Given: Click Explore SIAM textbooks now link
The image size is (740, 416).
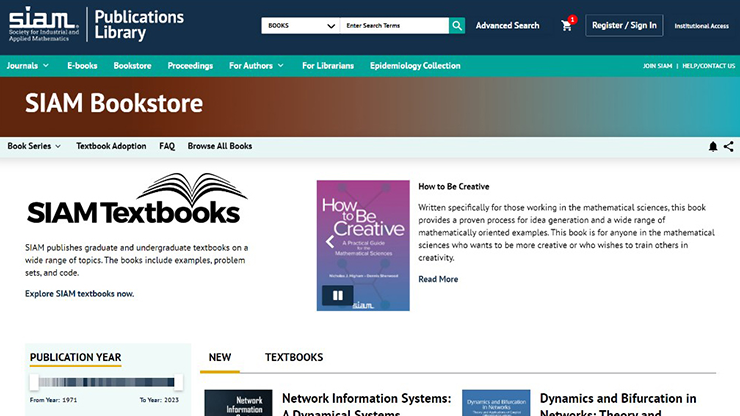Looking at the screenshot, I should coord(79,294).
